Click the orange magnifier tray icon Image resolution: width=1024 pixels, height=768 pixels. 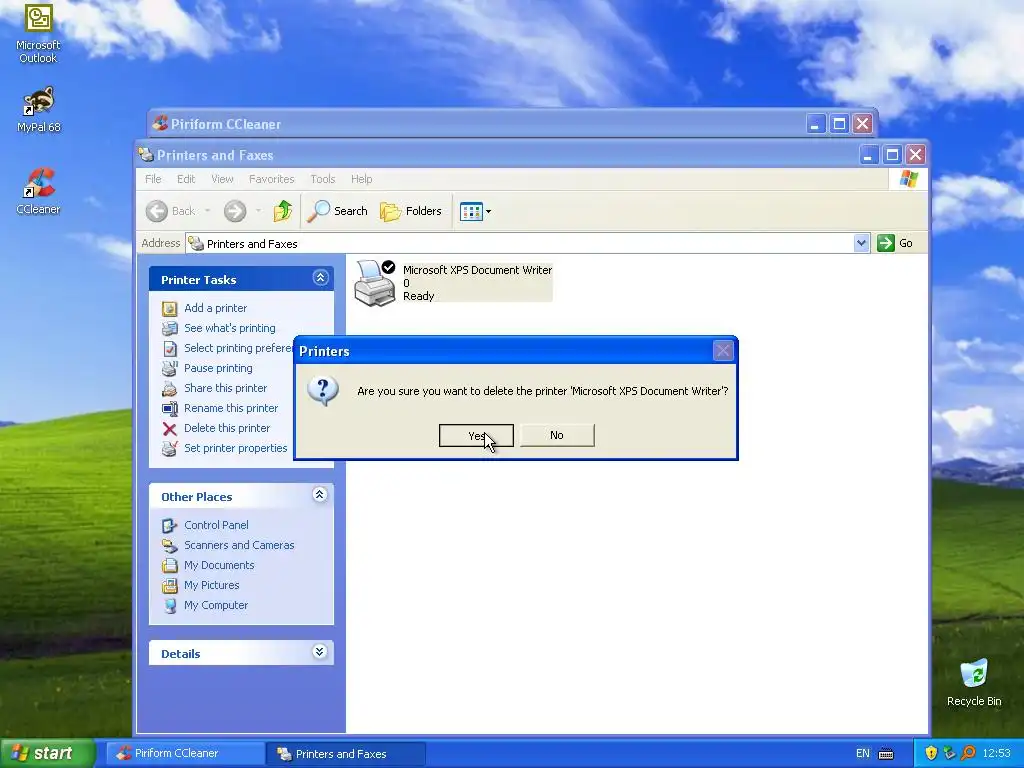coord(968,753)
